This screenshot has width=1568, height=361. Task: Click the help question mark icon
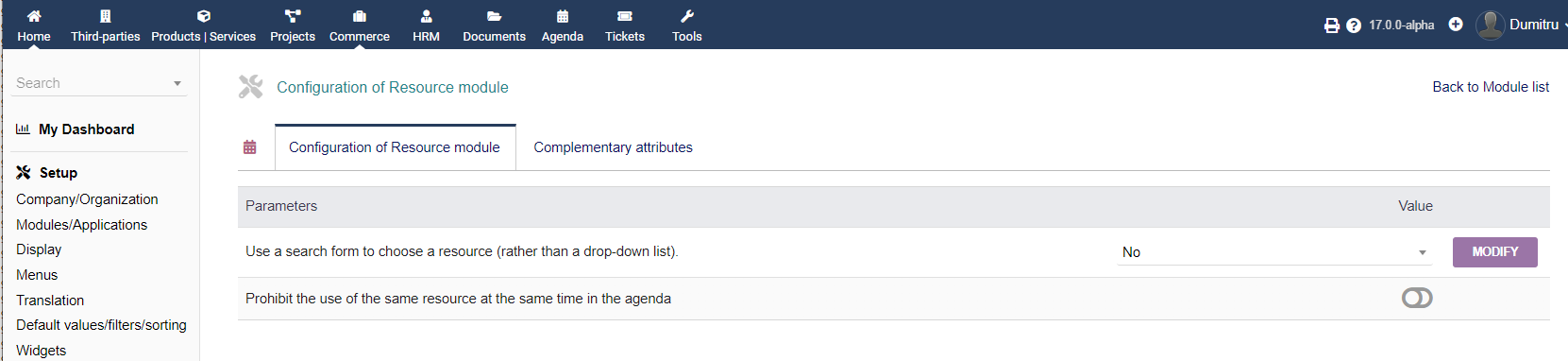coord(1354,26)
